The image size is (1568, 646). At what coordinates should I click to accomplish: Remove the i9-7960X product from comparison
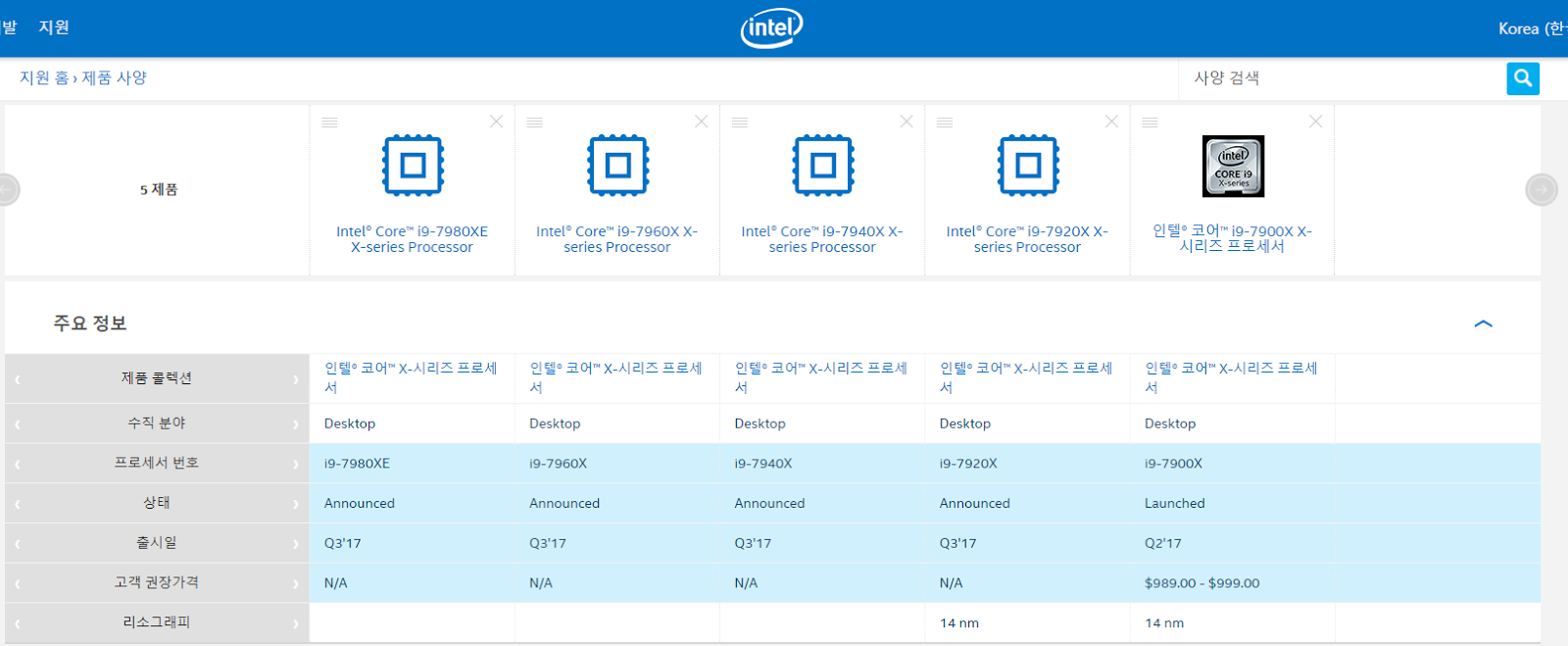coord(702,122)
